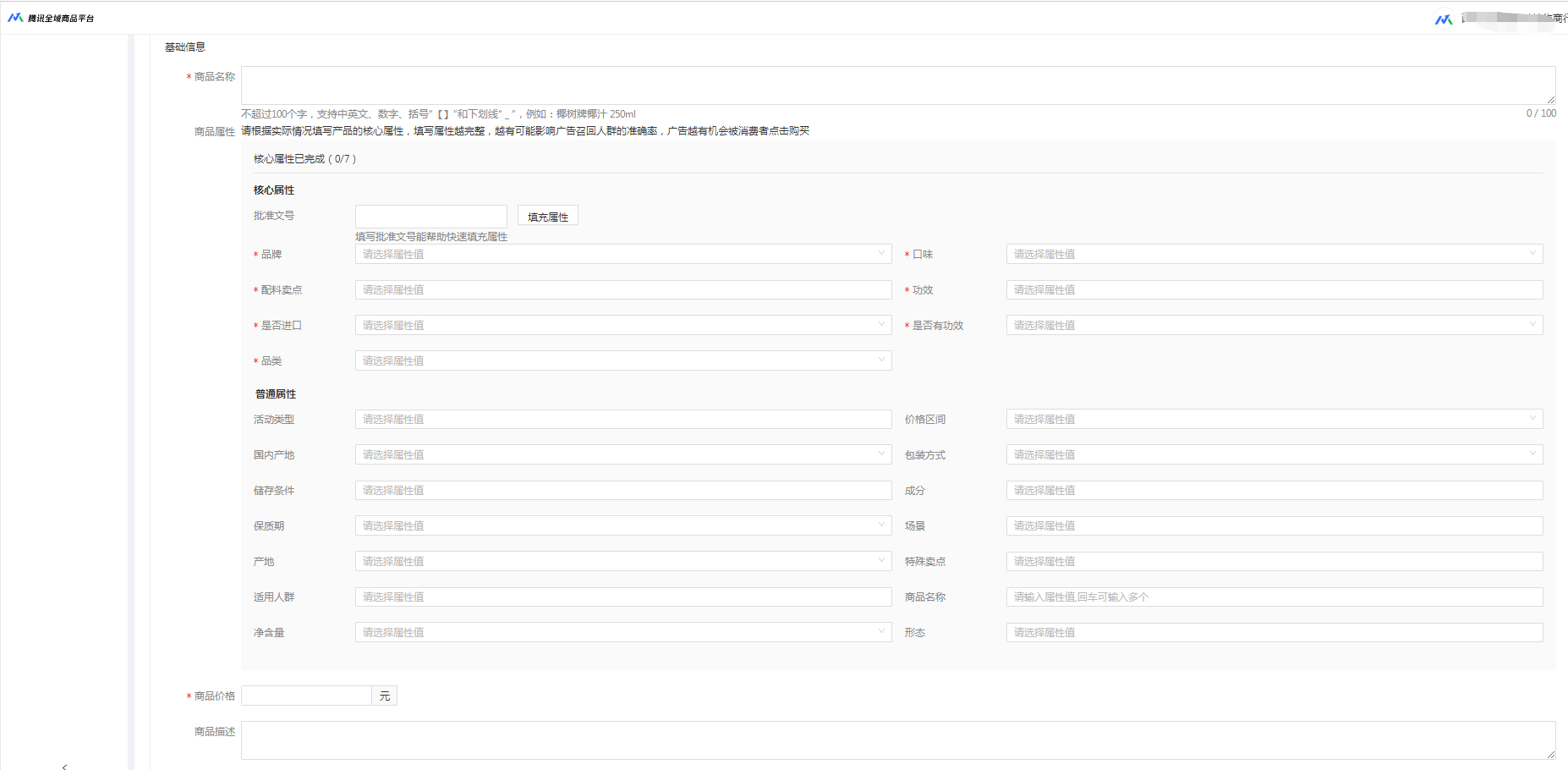Expand the 口味 attribute dropdown
The image size is (1568, 770).
[x=1274, y=254]
